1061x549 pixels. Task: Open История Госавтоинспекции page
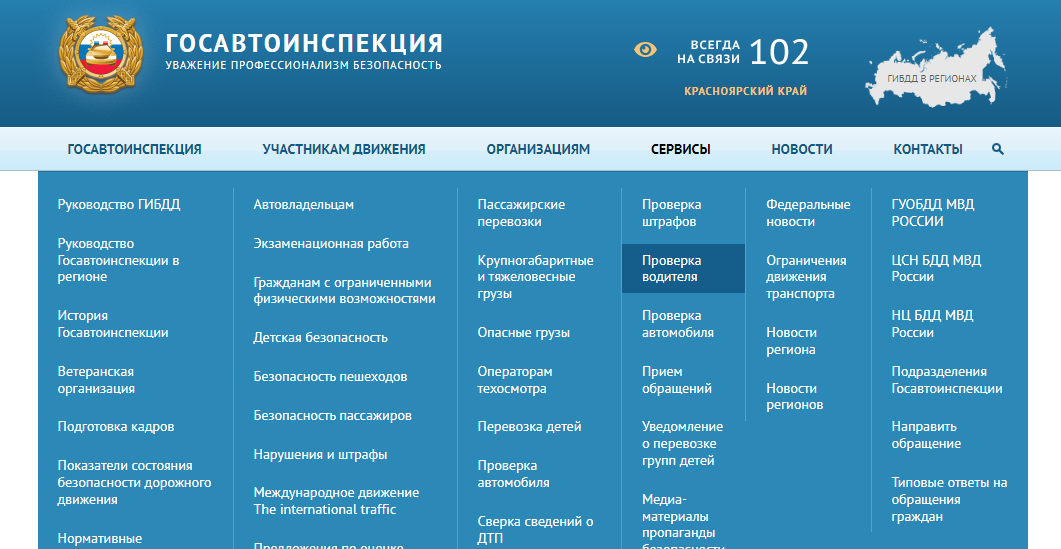tap(112, 324)
